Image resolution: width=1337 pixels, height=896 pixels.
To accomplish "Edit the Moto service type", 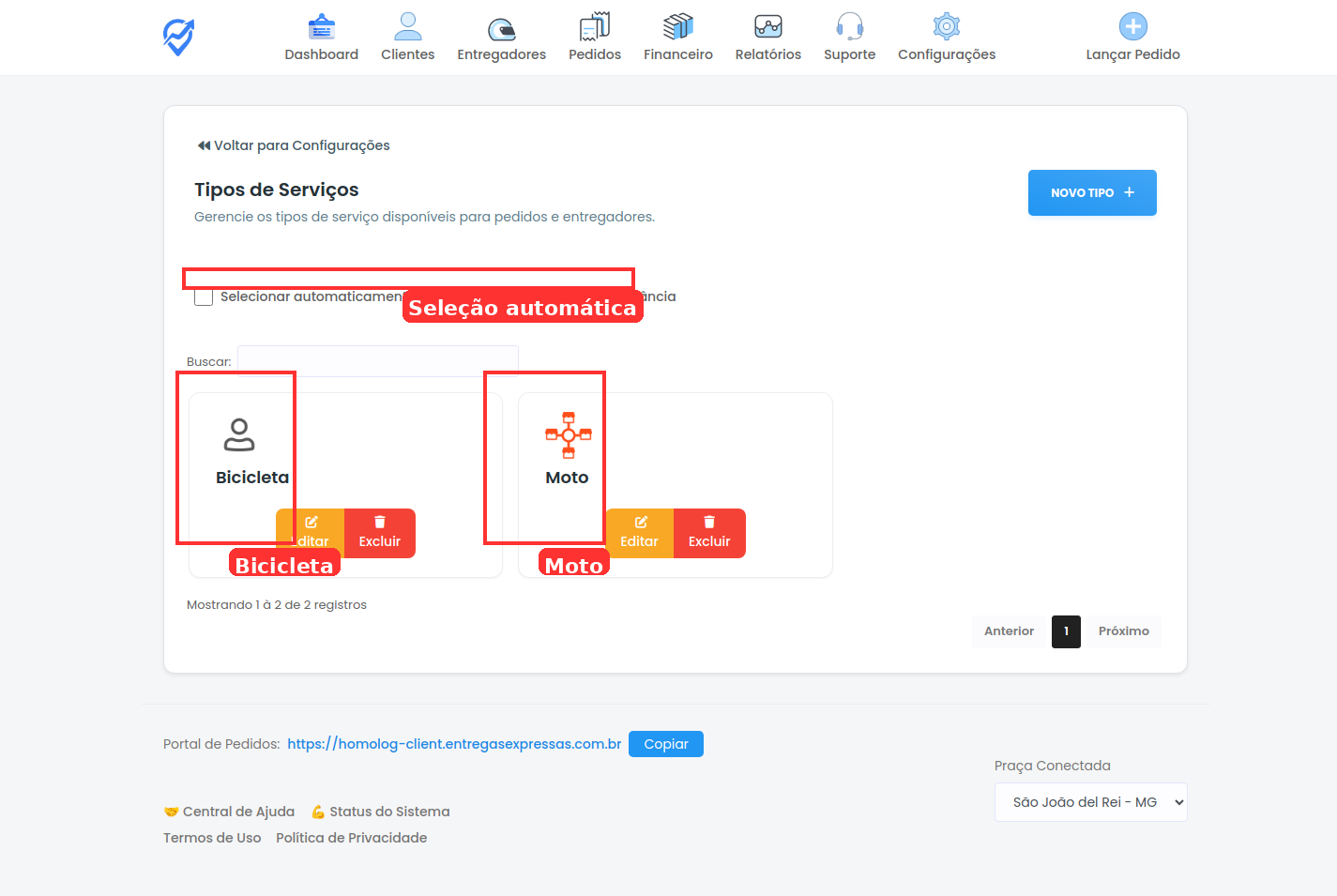I will (x=639, y=533).
